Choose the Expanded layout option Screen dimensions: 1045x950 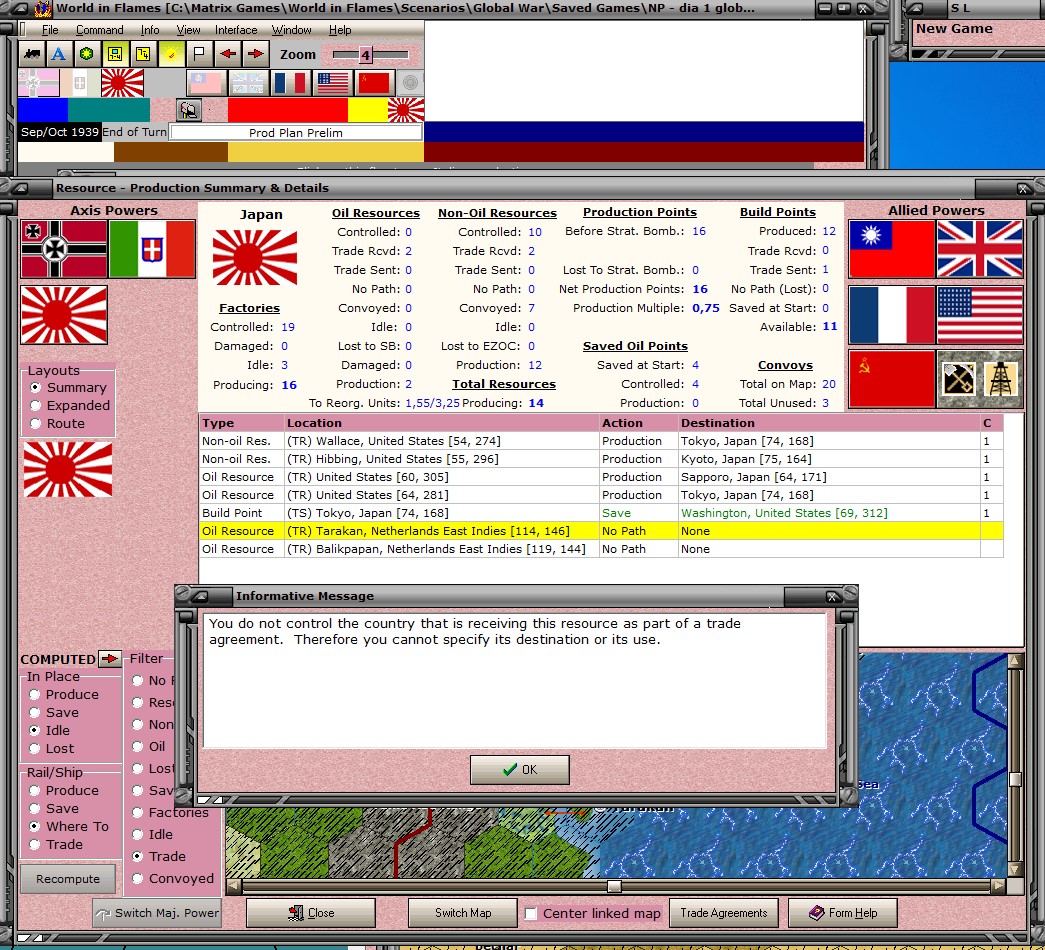tap(70, 405)
